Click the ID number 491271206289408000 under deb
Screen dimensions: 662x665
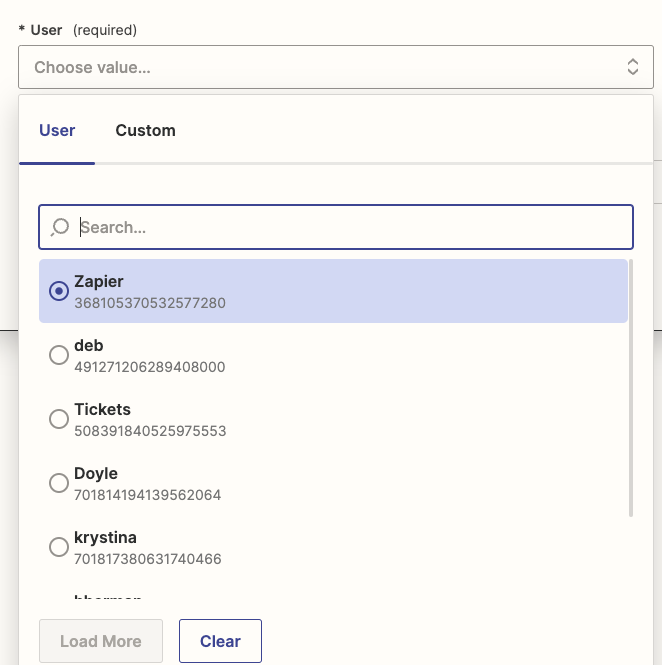tap(150, 367)
